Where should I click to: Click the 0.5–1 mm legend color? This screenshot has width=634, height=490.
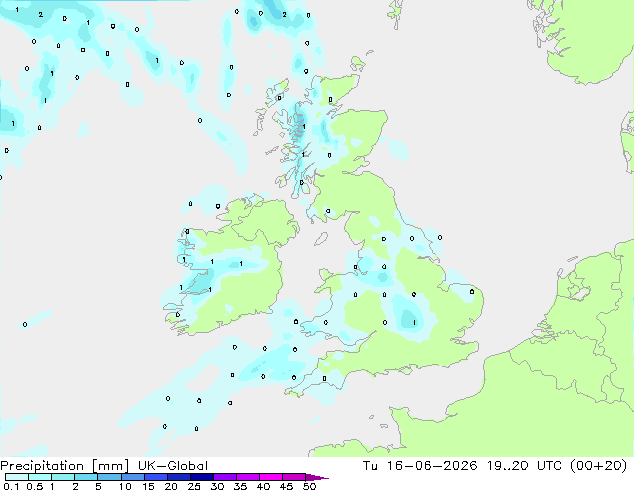pyautogui.click(x=40, y=477)
